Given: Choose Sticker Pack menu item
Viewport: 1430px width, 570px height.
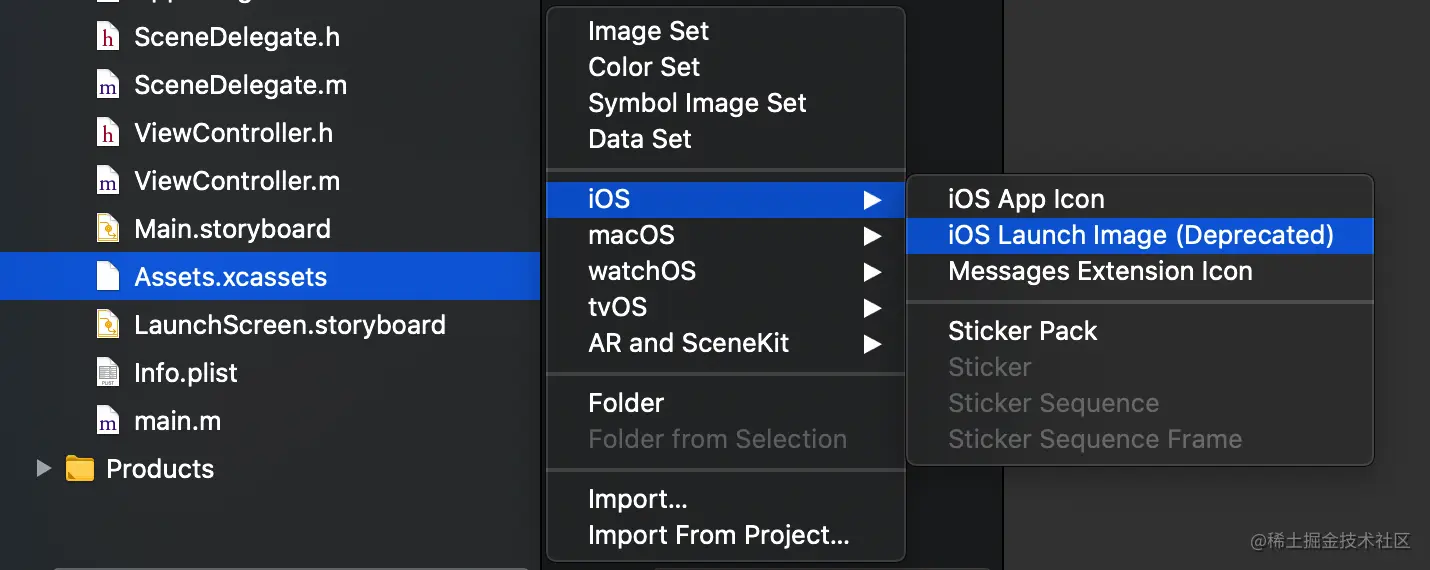Looking at the screenshot, I should point(1140,332).
